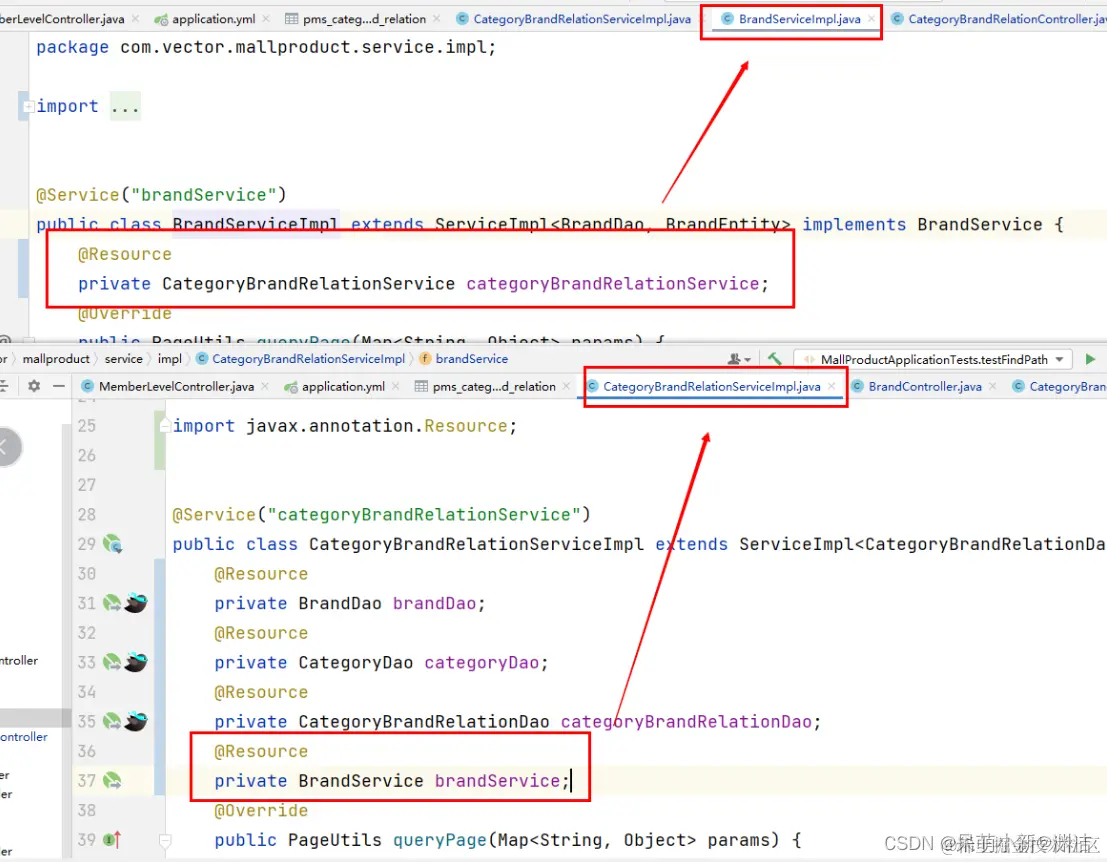This screenshot has height=862, width=1107.
Task: Click categoryDao variable on line 33
Action: coord(481,663)
